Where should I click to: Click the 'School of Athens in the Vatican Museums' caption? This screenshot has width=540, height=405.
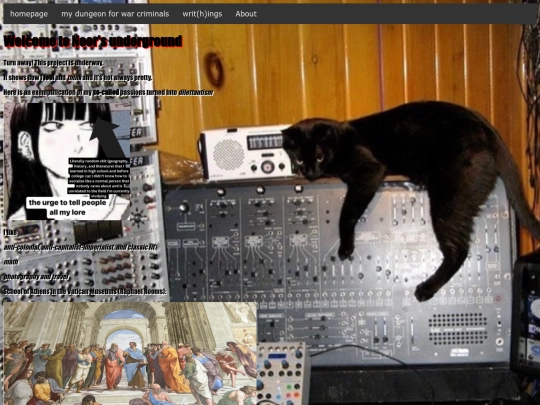85,291
